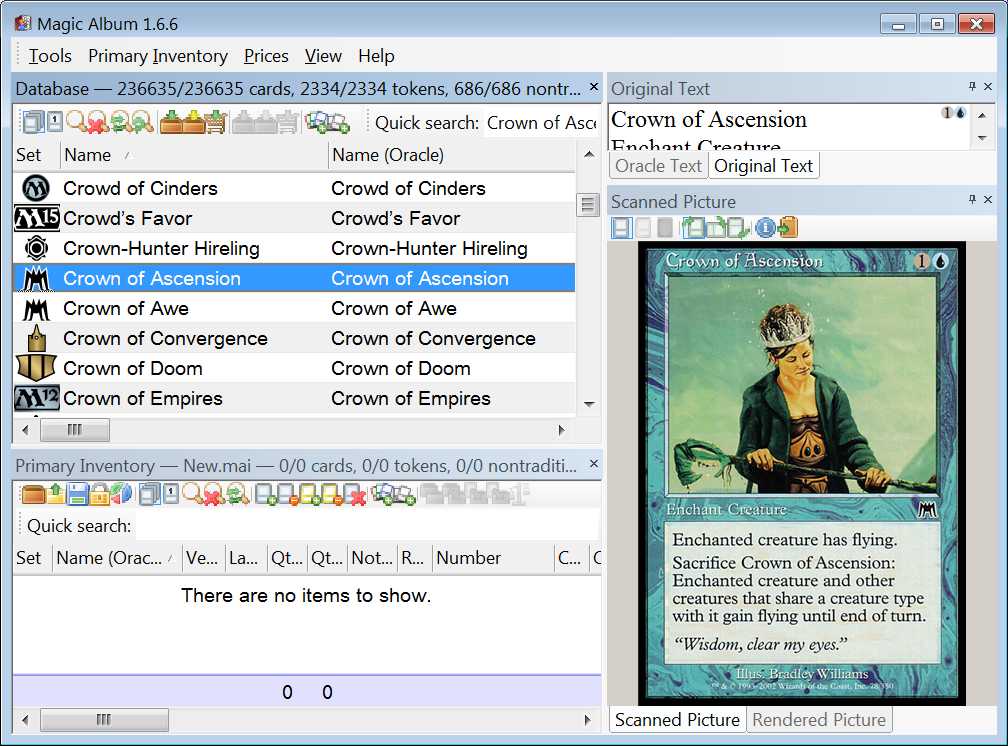The width and height of the screenshot is (1008, 746).
Task: Click the gray card with green plus icon
Action: tap(266, 494)
